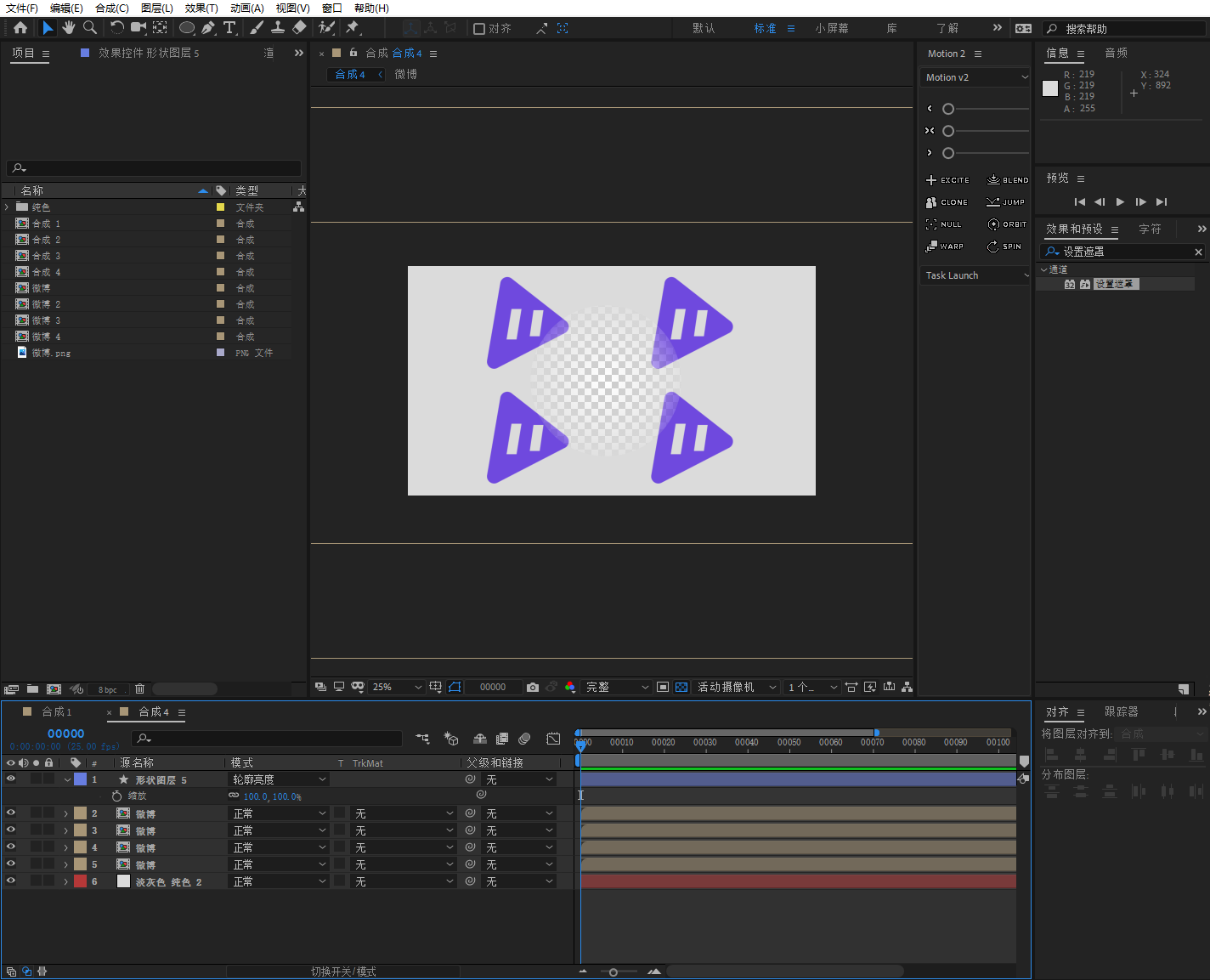The height and width of the screenshot is (980, 1210).
Task: Select the Ellipse shape tool
Action: (187, 28)
